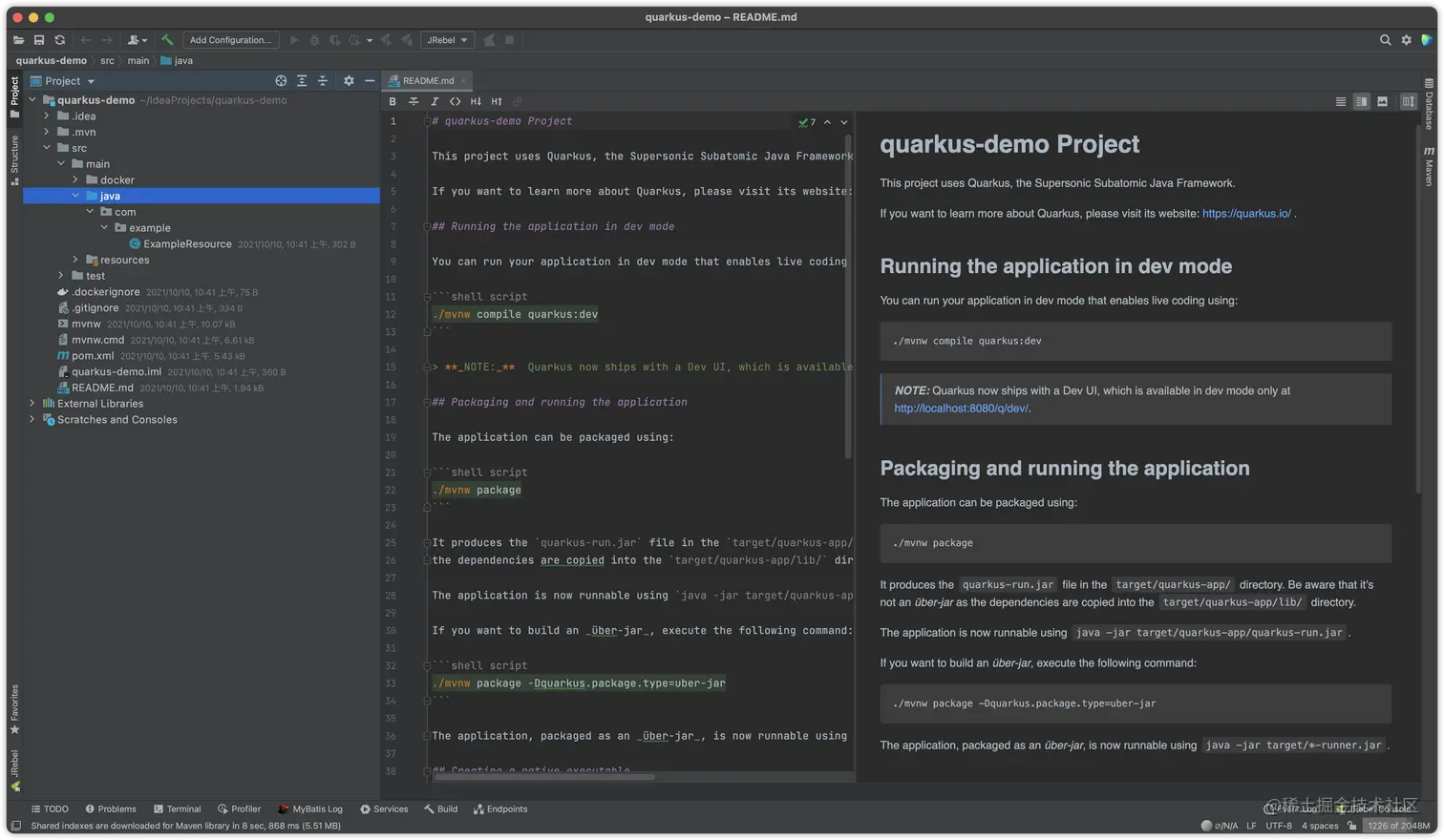
Task: Apply italic formatting in markdown toolbar
Action: (x=435, y=101)
